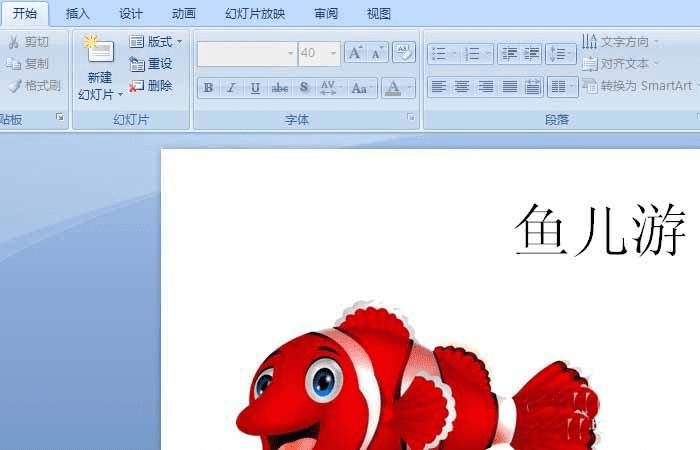Toggle text shadow formatting
The image size is (700, 450).
[304, 88]
